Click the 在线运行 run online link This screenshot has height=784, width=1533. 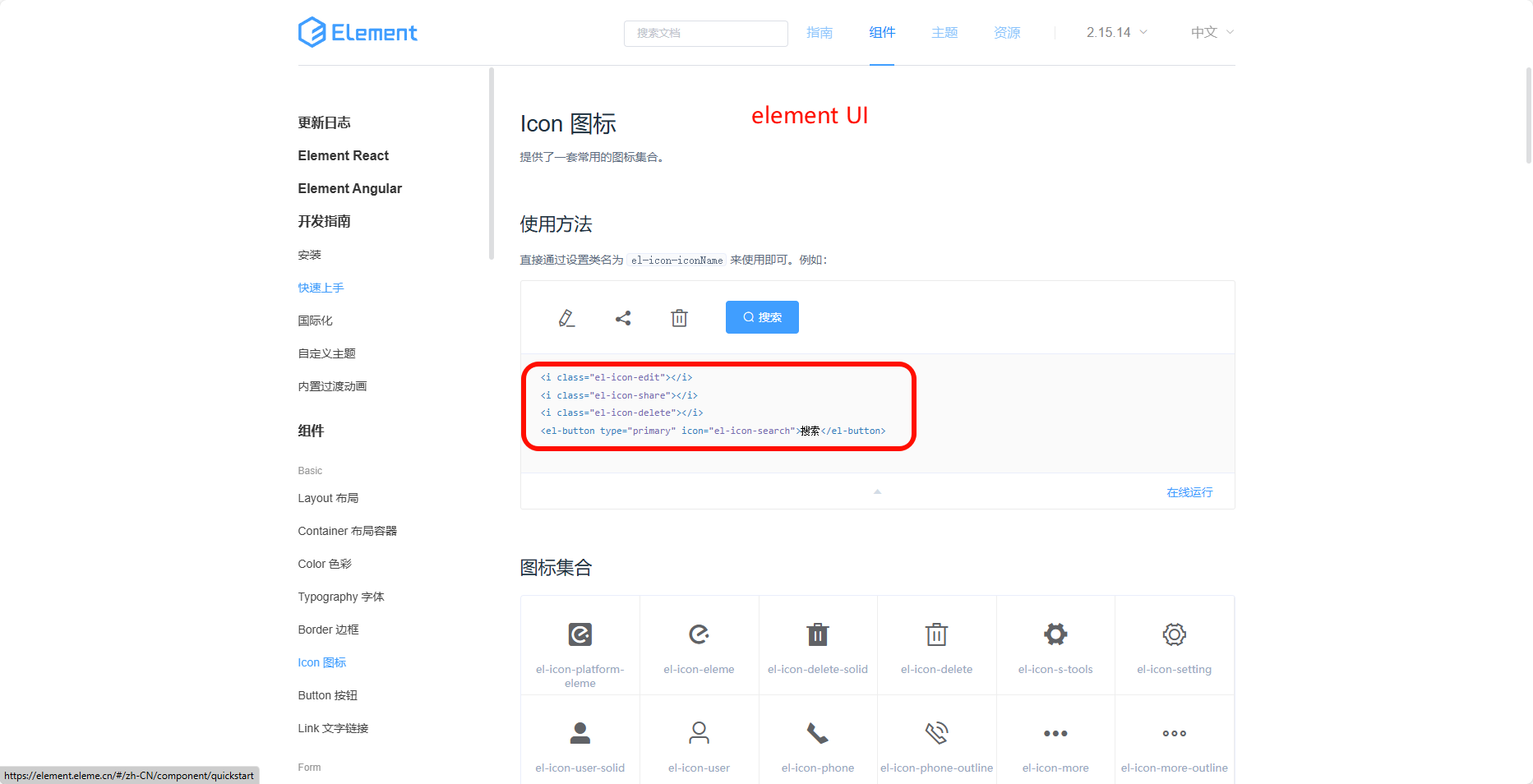1189,492
